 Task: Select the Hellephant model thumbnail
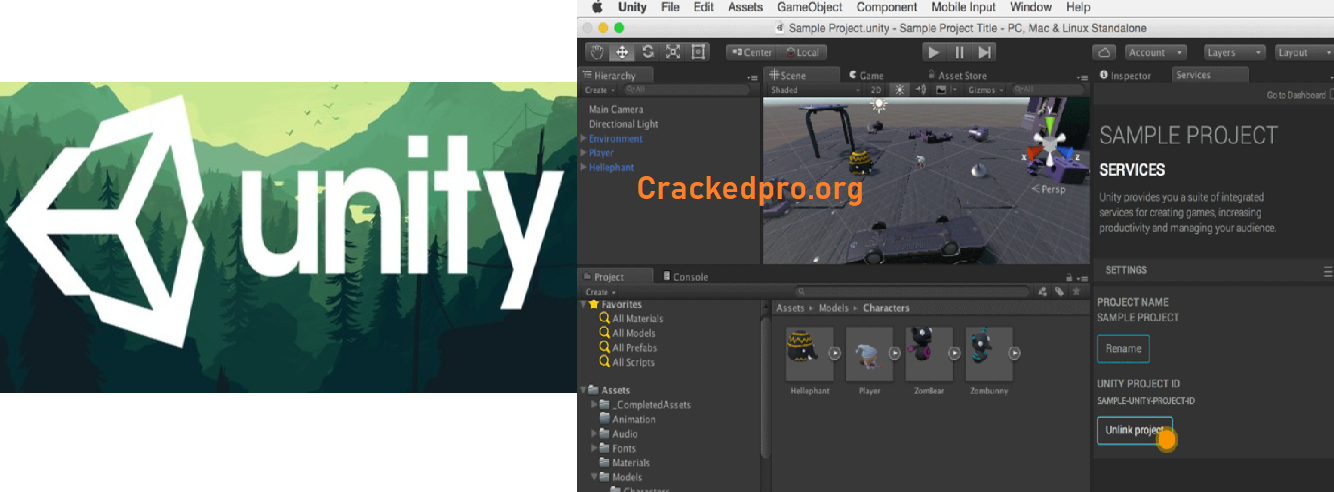coord(810,352)
